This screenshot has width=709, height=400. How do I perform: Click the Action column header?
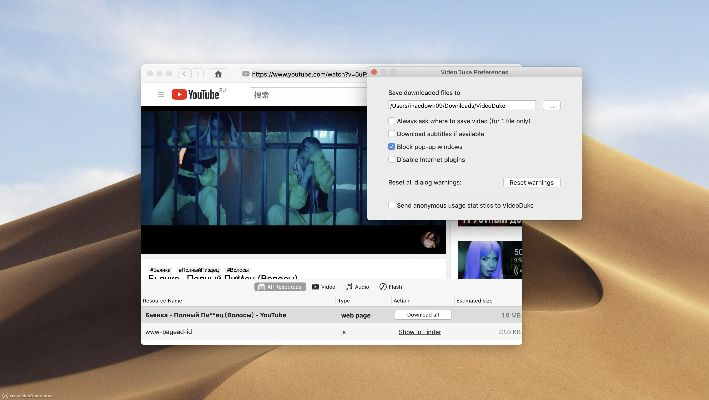coord(401,301)
